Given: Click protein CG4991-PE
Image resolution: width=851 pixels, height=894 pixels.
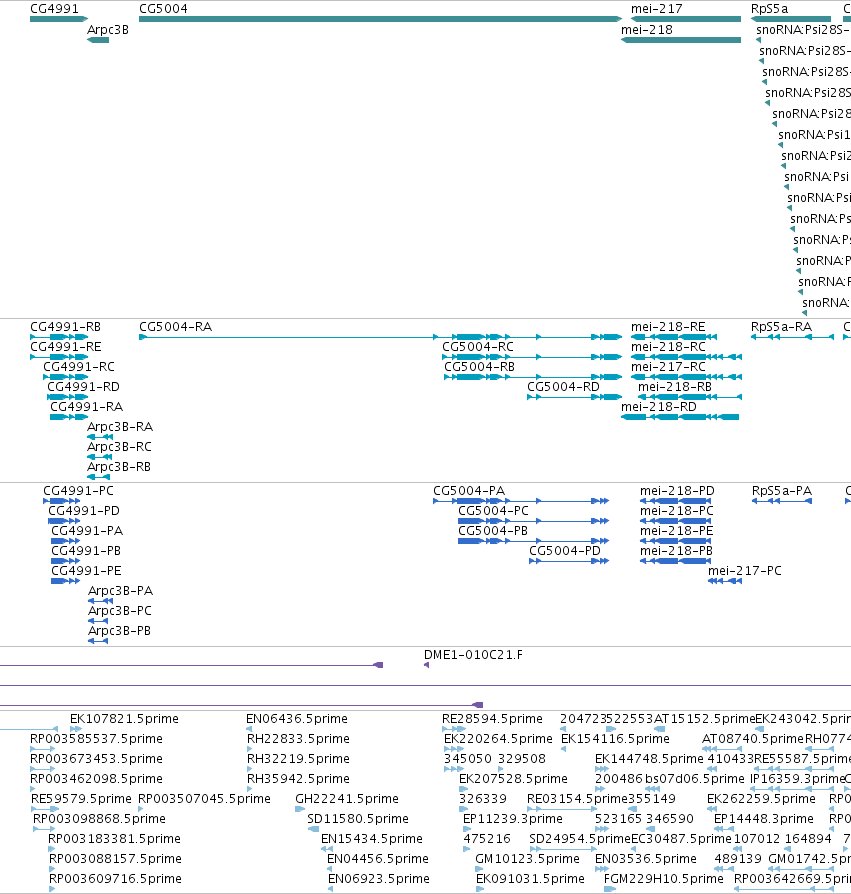Looking at the screenshot, I should pos(86,571).
